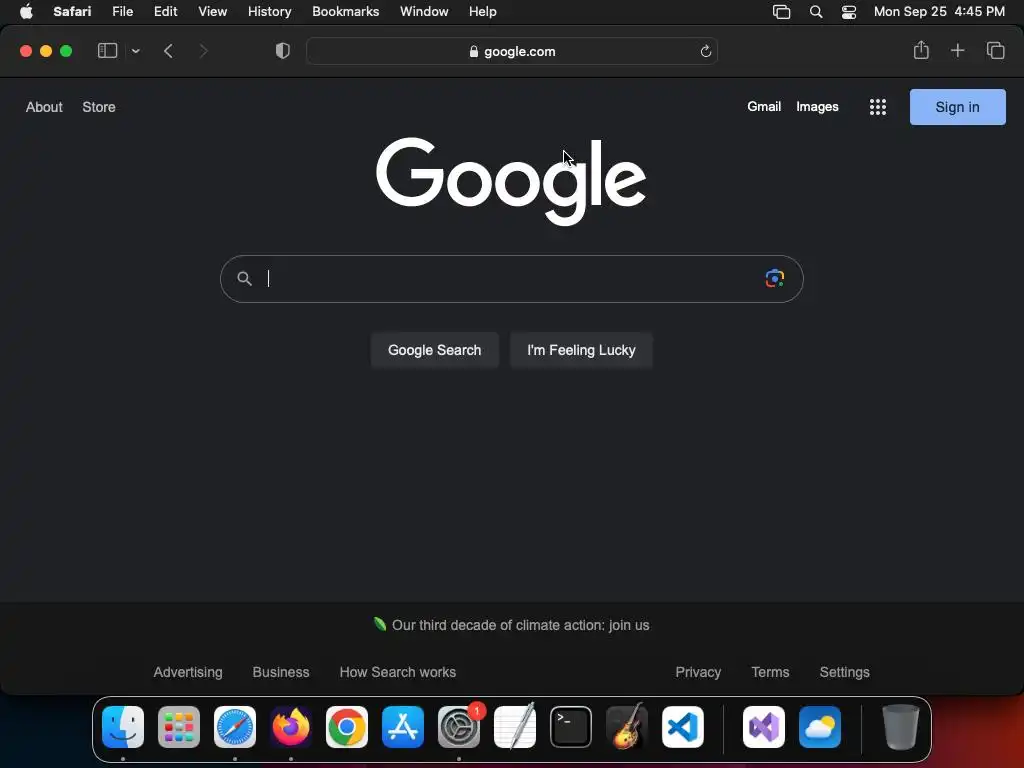Open sidebar tab group dropdown arrow
Viewport: 1024px width, 768px height.
click(135, 51)
